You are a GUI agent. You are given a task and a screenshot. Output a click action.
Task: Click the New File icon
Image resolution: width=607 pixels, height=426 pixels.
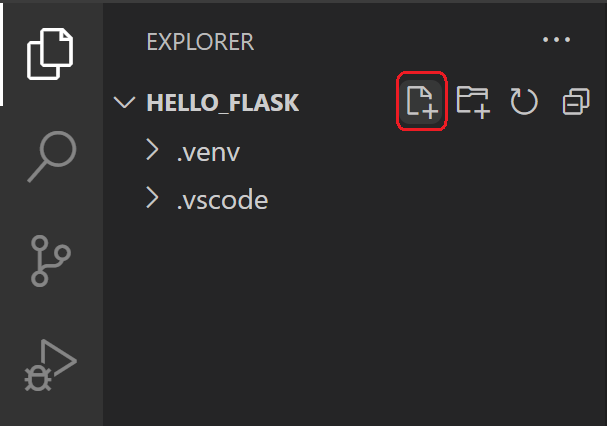click(x=422, y=101)
